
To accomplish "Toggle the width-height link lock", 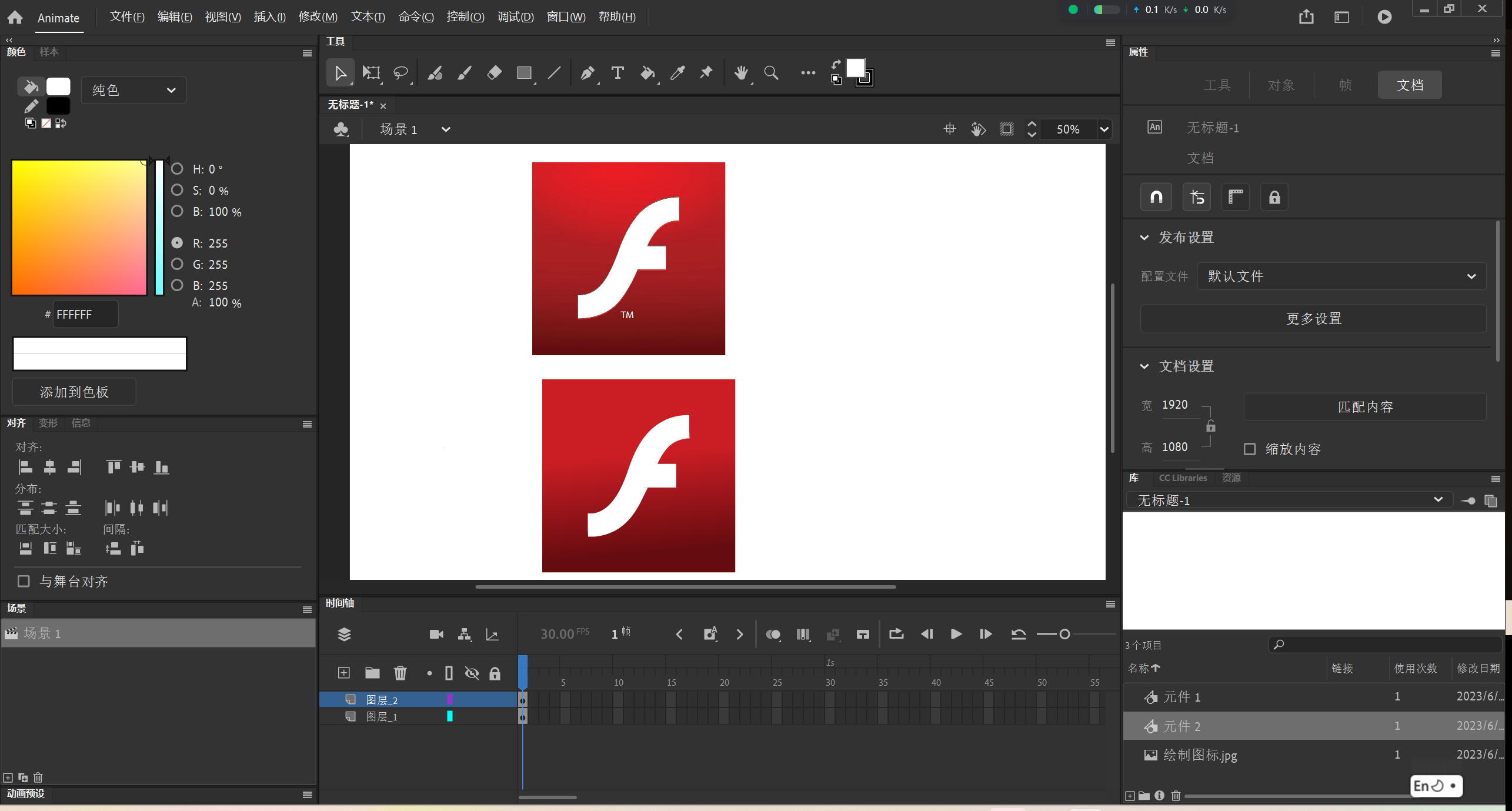I will pyautogui.click(x=1210, y=426).
